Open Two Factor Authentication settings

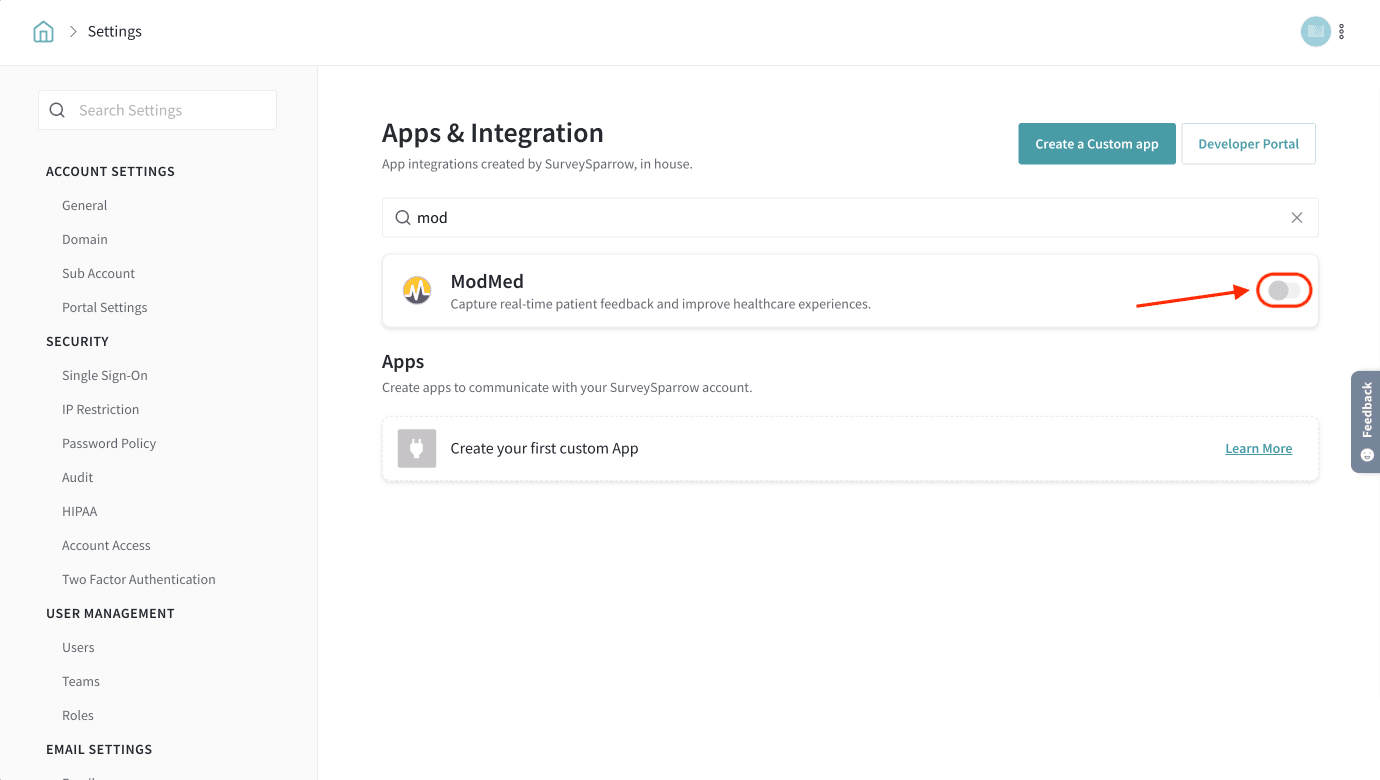[139, 579]
